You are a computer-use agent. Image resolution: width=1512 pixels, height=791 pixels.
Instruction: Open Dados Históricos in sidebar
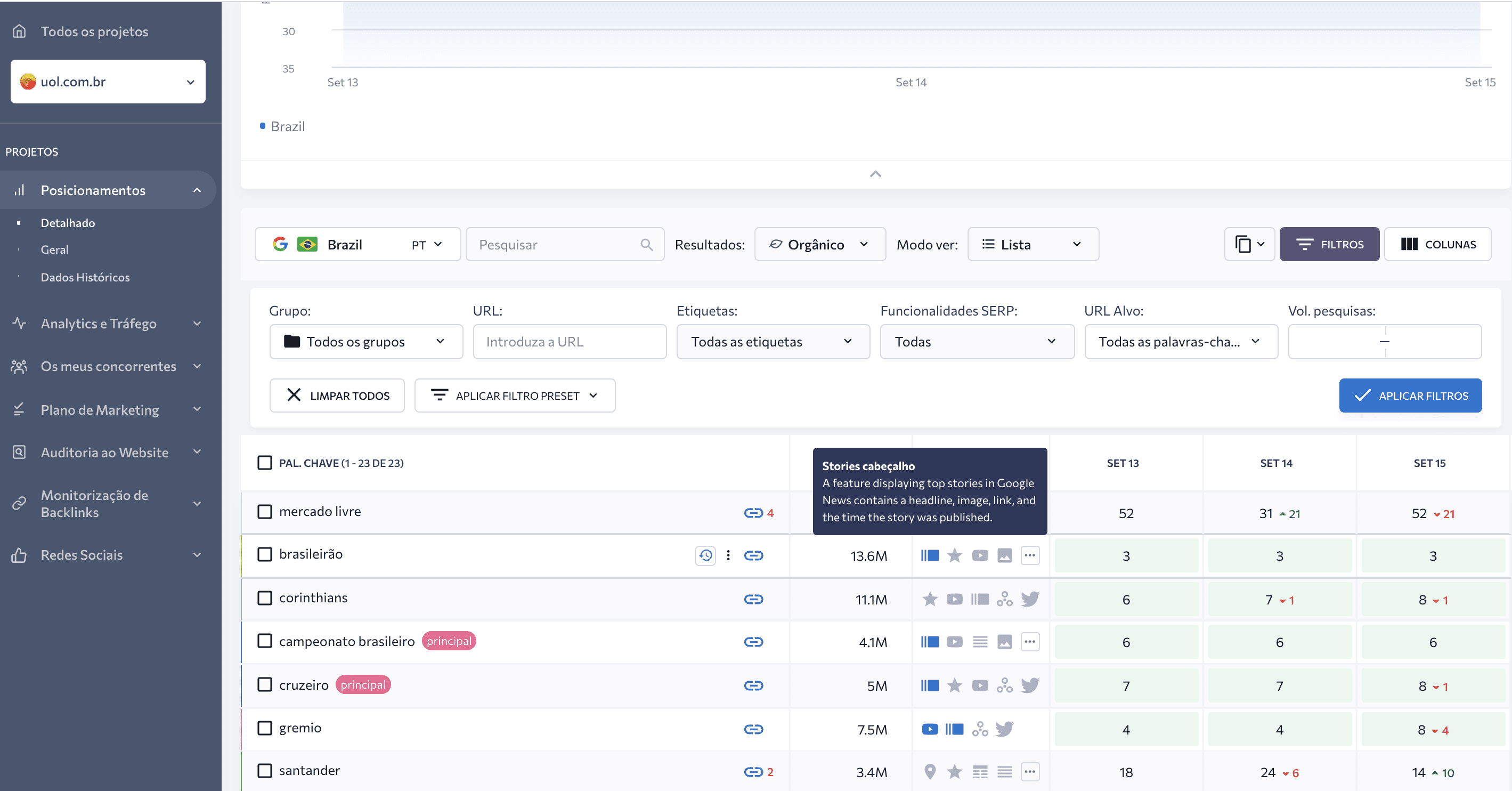coord(85,277)
